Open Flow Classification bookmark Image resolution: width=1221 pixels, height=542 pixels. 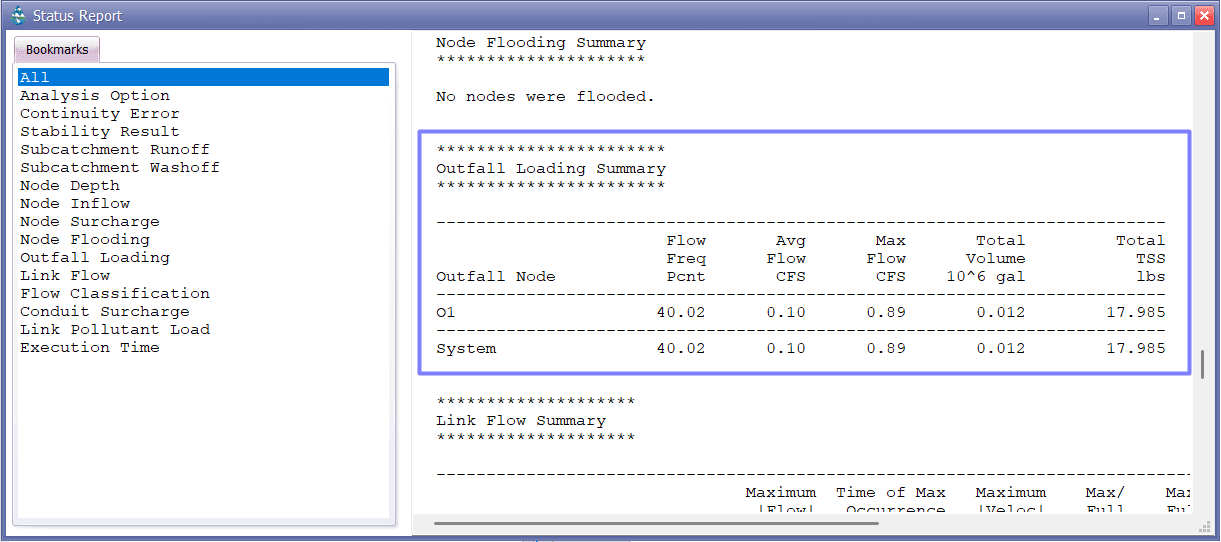point(115,293)
